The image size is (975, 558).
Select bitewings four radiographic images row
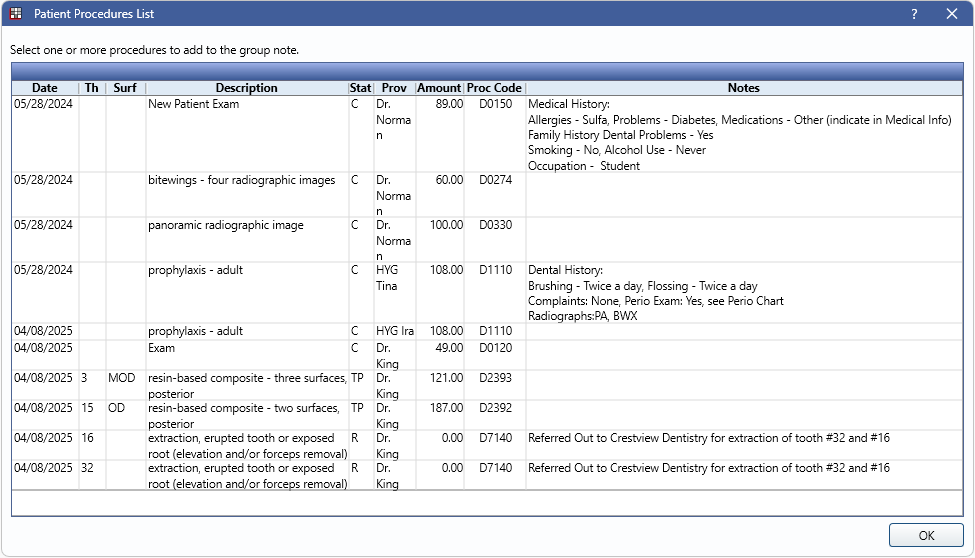pyautogui.click(x=241, y=180)
